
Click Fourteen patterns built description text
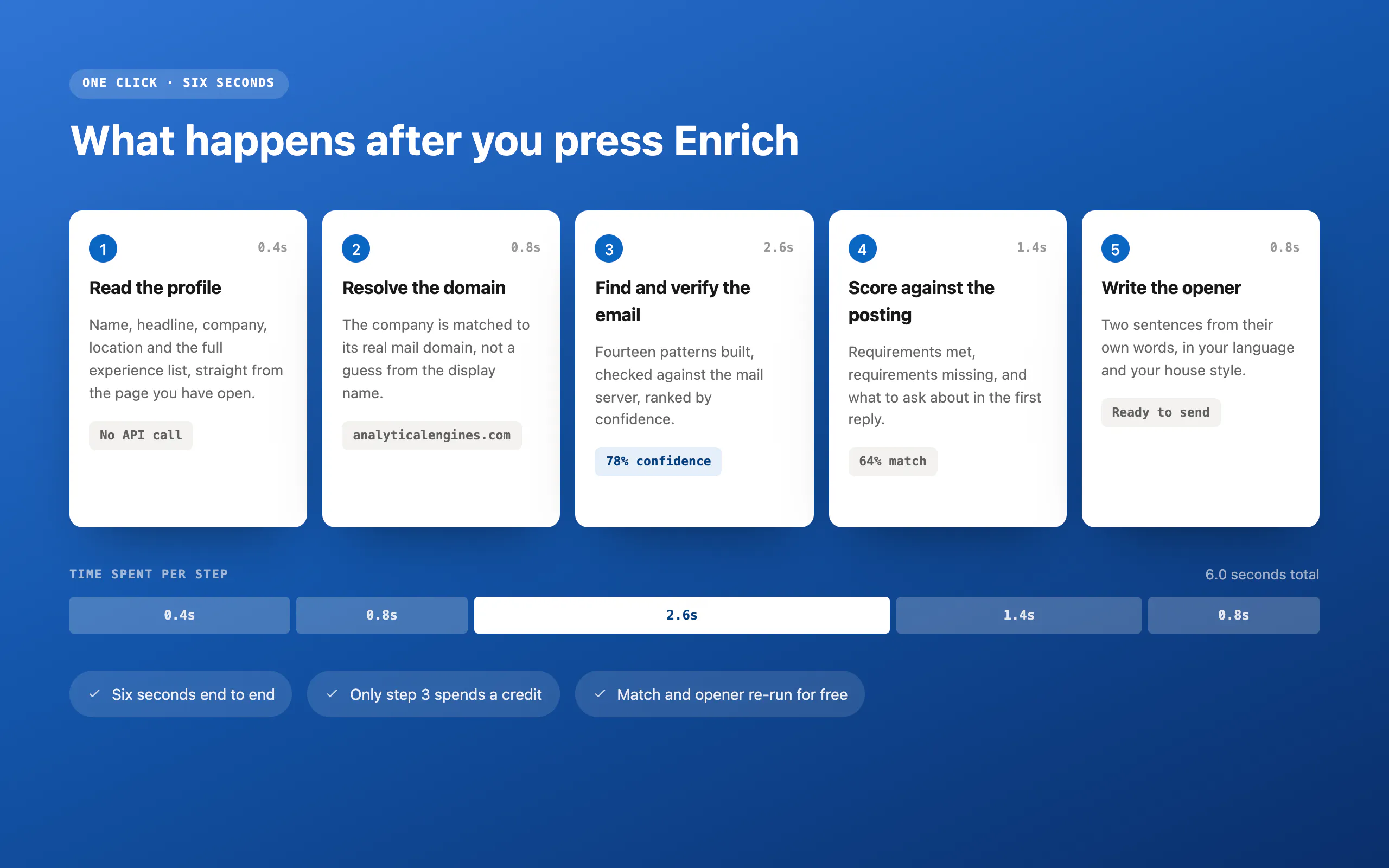point(679,385)
